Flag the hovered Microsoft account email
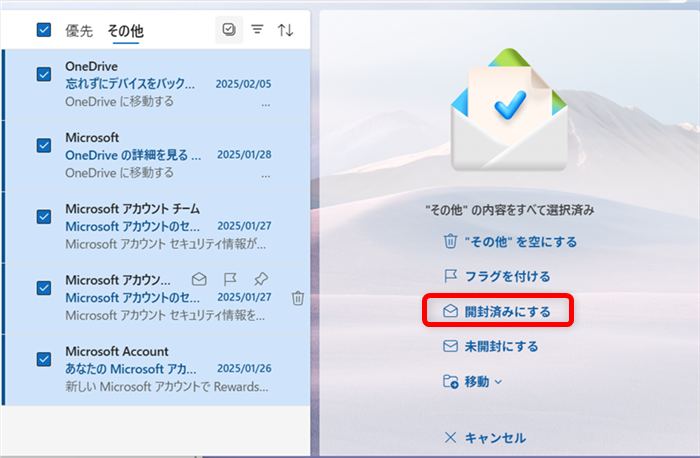Image resolution: width=700 pixels, height=458 pixels. click(x=230, y=280)
